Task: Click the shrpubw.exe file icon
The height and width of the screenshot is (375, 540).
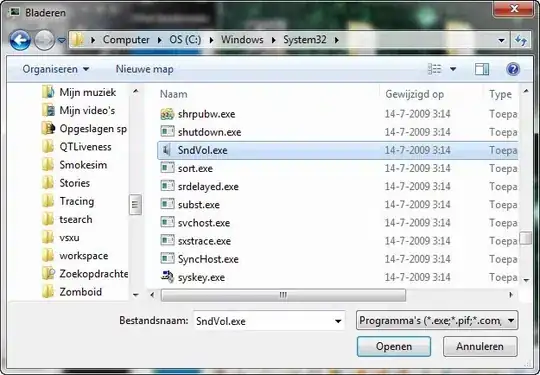Action: pos(167,114)
